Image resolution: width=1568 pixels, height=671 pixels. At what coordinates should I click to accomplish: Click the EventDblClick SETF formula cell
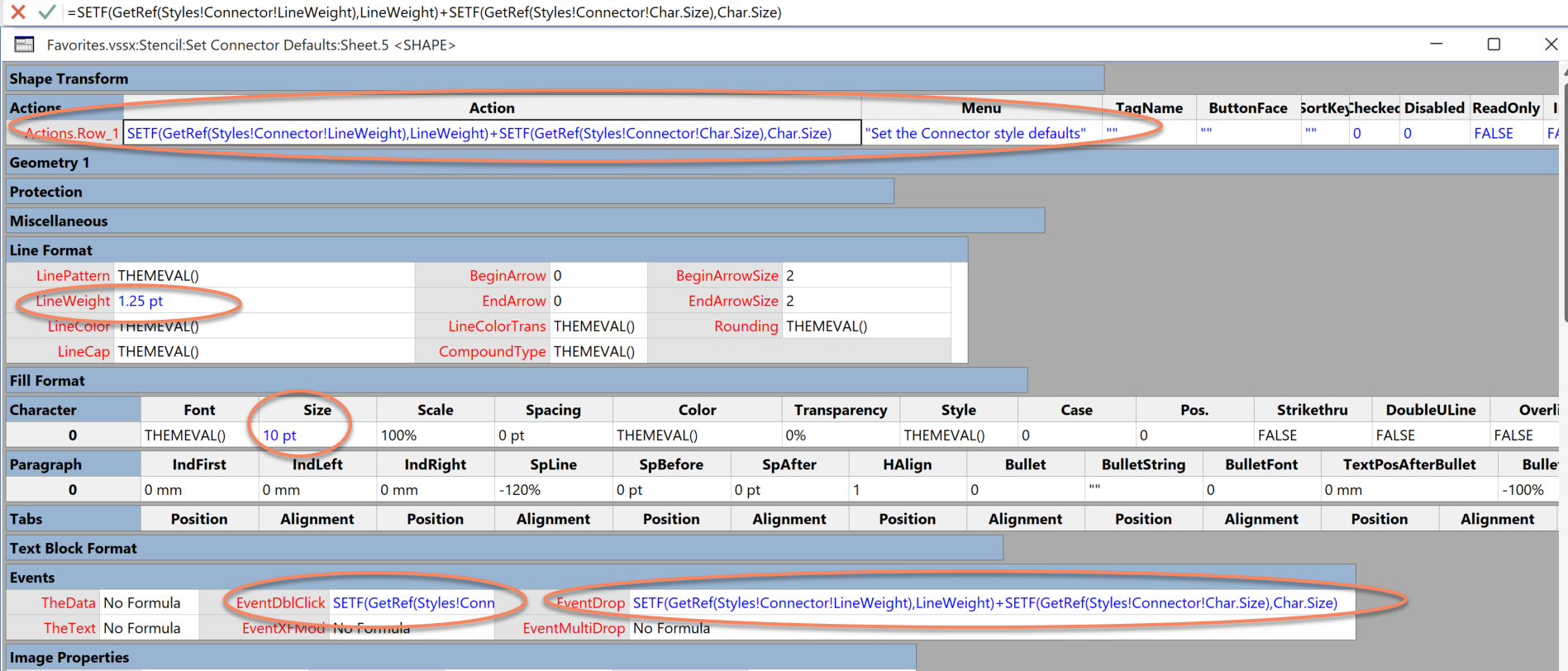click(x=412, y=603)
